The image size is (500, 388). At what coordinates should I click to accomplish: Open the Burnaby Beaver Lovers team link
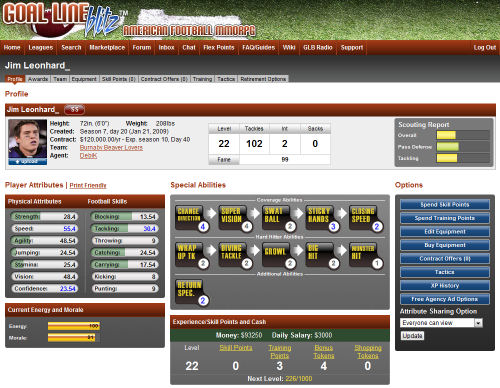pyautogui.click(x=111, y=148)
